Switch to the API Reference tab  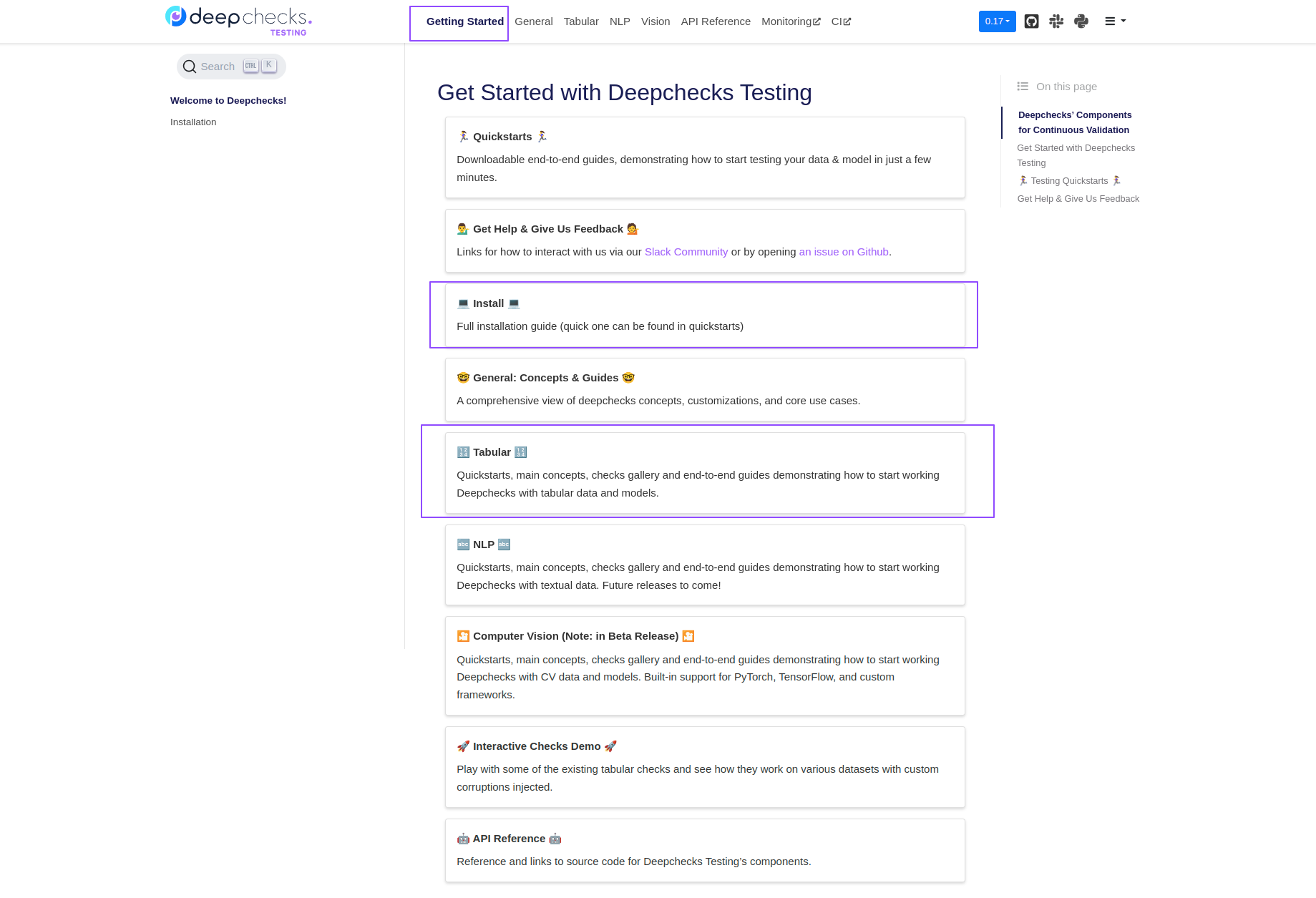716,21
